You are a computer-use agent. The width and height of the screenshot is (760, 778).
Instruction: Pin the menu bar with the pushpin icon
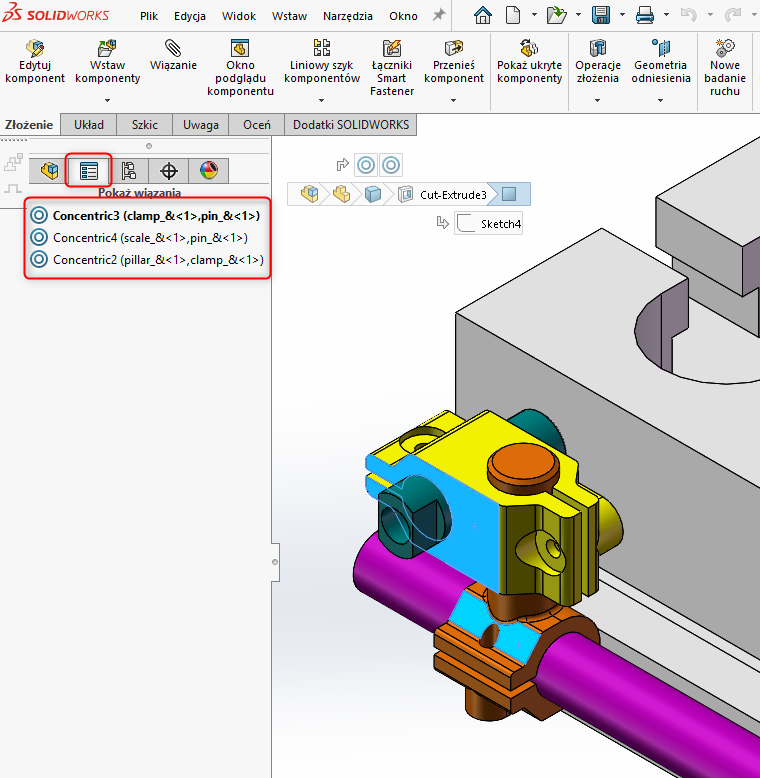pos(439,15)
